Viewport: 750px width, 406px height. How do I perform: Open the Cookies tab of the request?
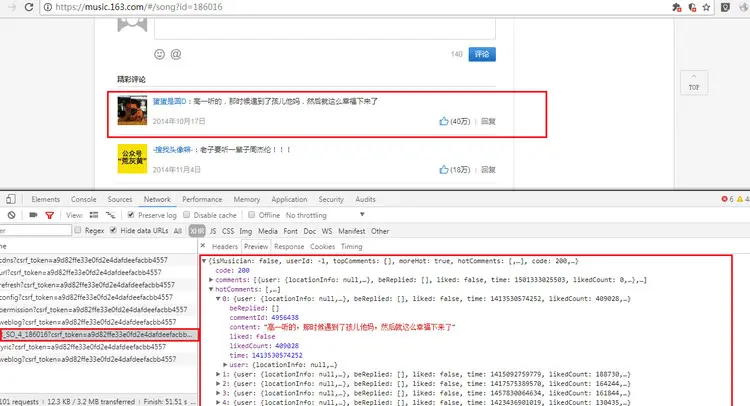click(x=322, y=247)
